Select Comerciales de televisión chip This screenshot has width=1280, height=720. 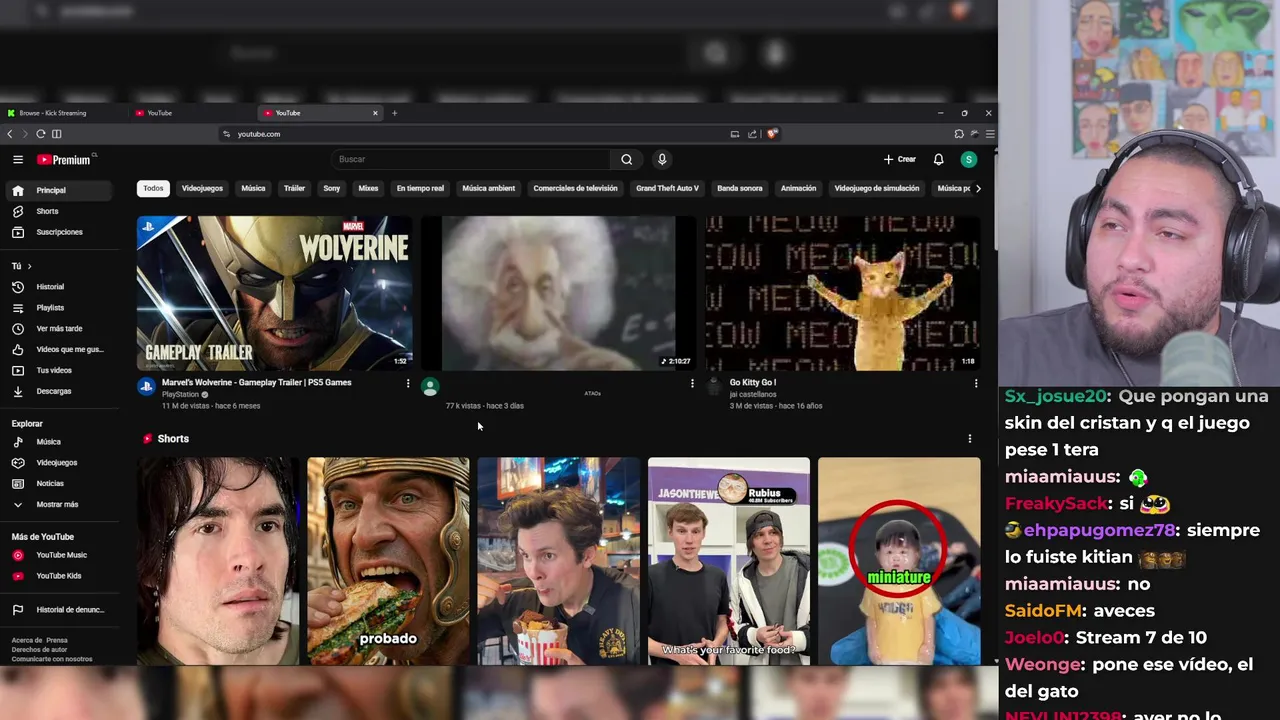pos(575,188)
